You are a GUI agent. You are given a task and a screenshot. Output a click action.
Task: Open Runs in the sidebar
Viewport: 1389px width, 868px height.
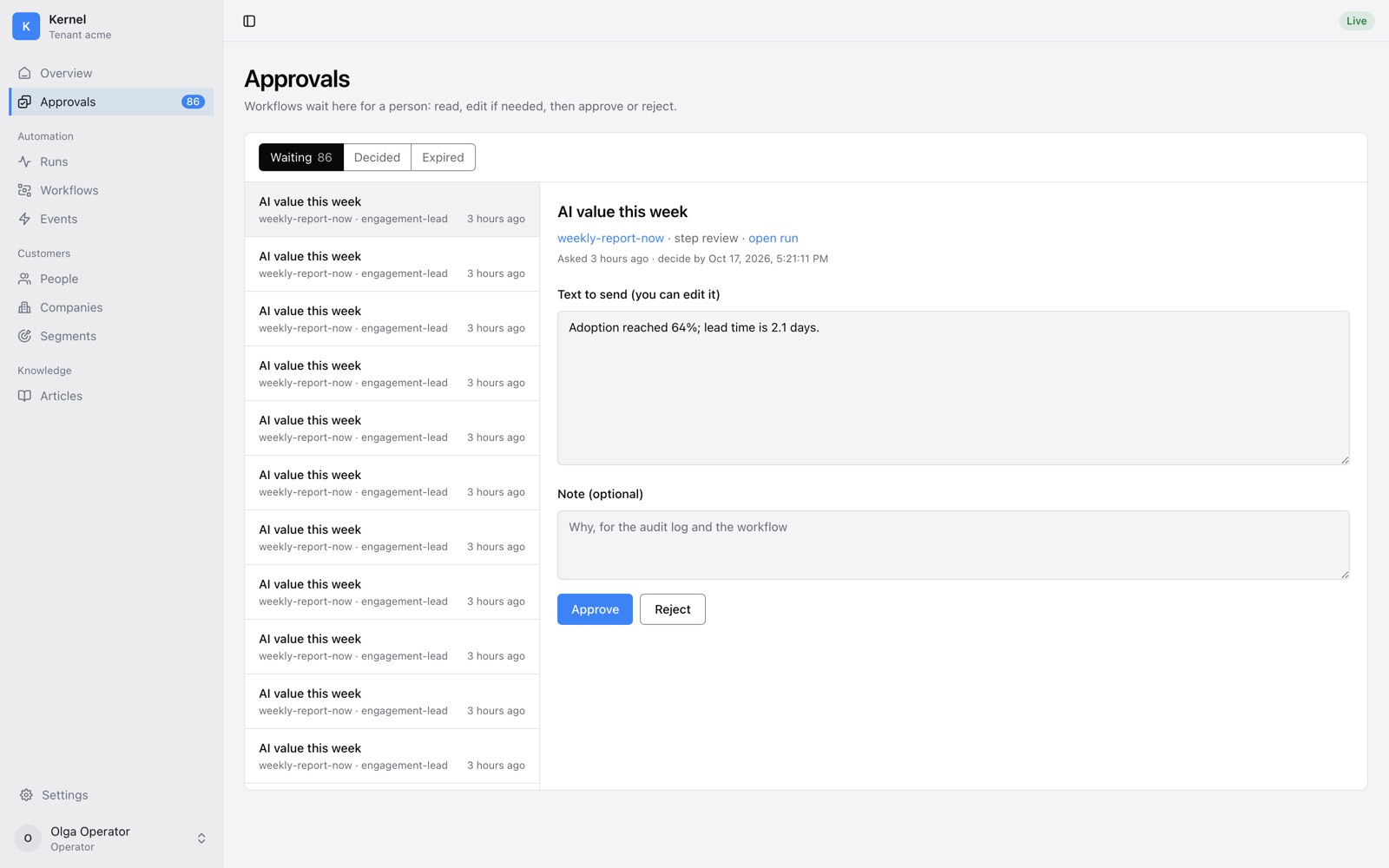point(111,161)
